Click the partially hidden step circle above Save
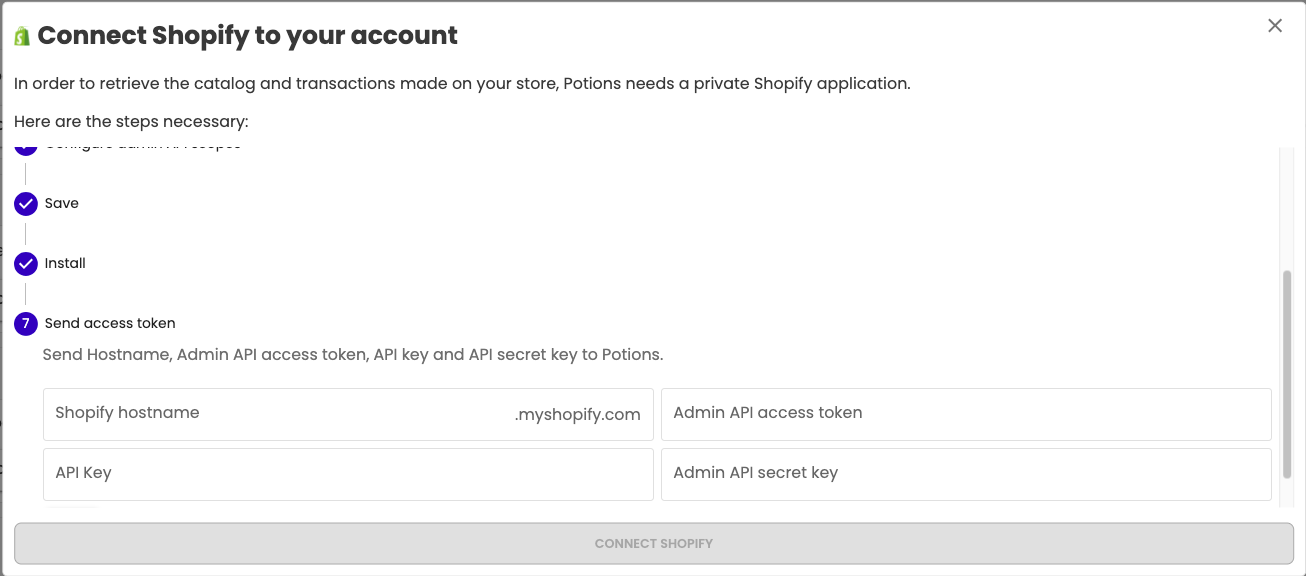1306x576 pixels. [x=26, y=150]
